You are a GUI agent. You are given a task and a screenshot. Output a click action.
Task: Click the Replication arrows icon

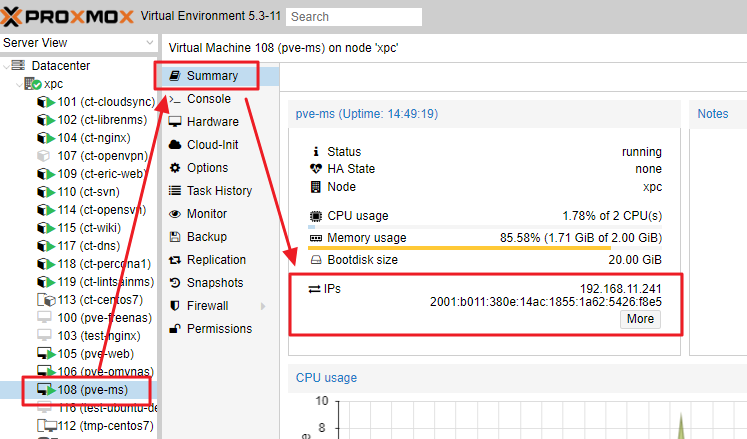175,260
